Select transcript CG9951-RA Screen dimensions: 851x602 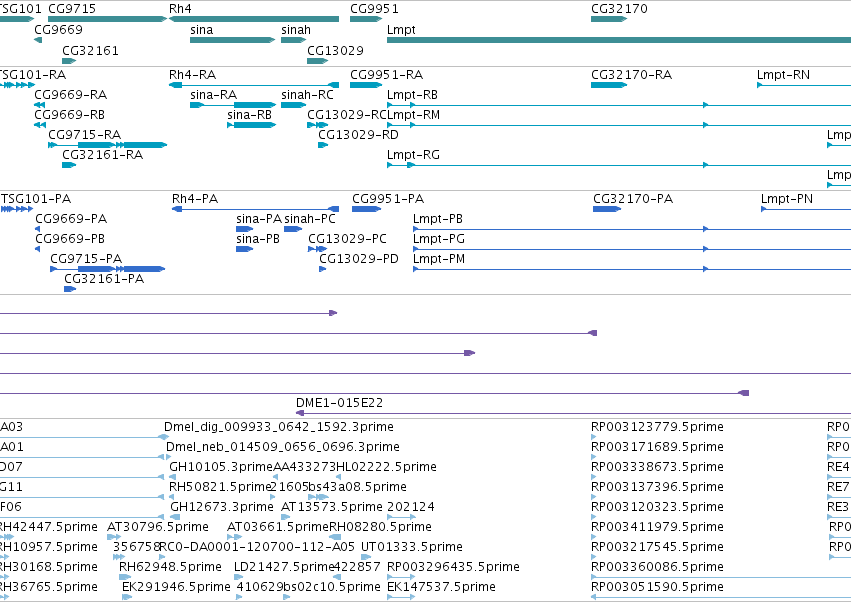coord(366,85)
